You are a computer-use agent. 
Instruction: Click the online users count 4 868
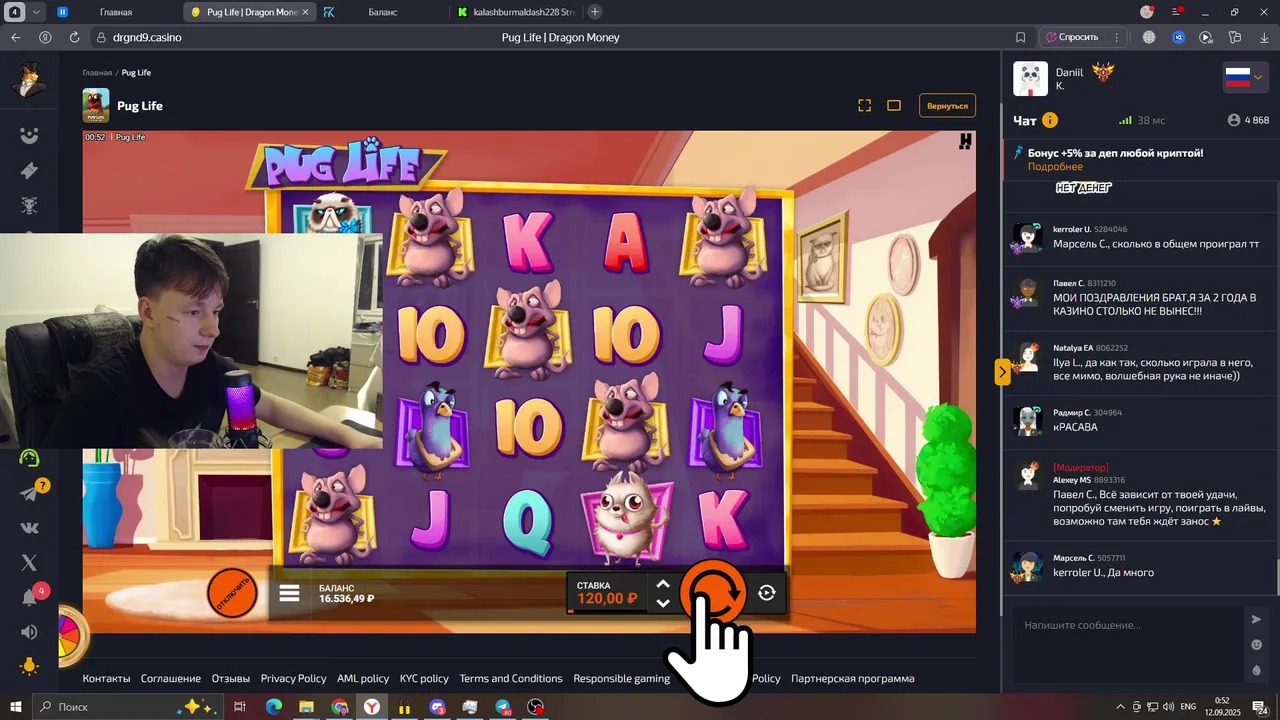1248,120
